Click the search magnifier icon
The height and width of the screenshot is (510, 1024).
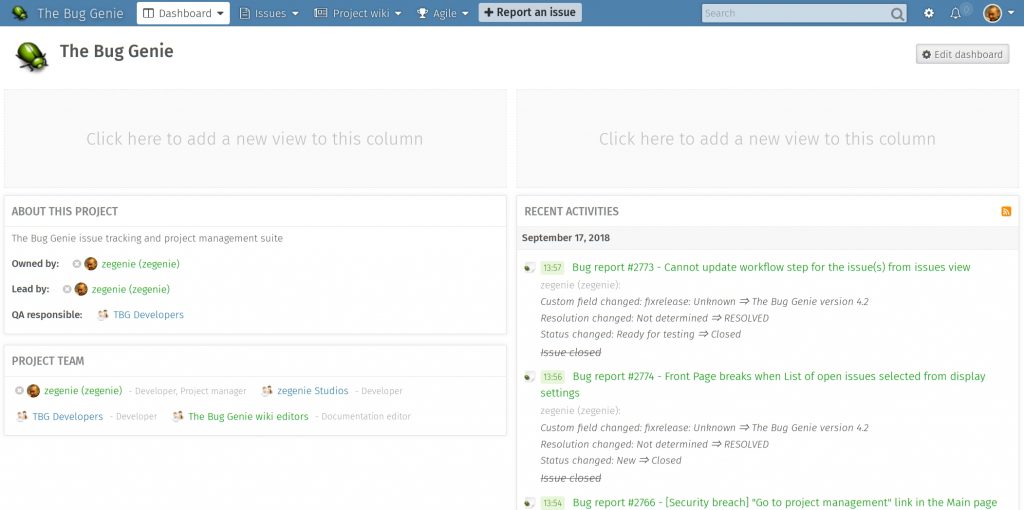click(x=897, y=14)
